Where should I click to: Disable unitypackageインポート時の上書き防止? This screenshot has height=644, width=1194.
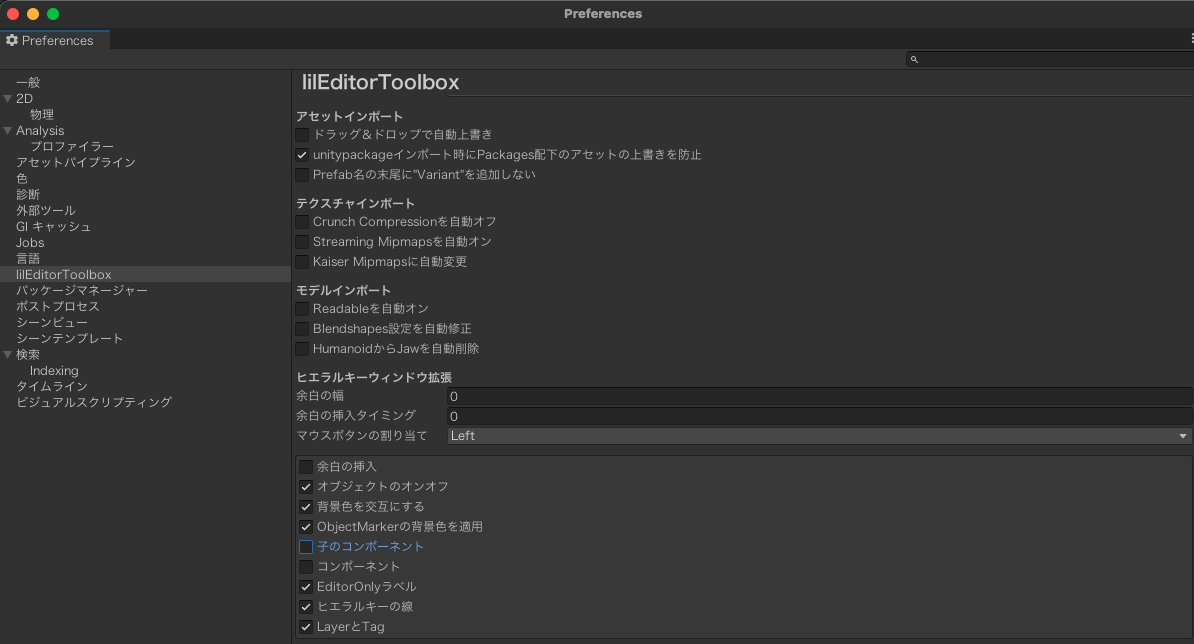click(302, 155)
